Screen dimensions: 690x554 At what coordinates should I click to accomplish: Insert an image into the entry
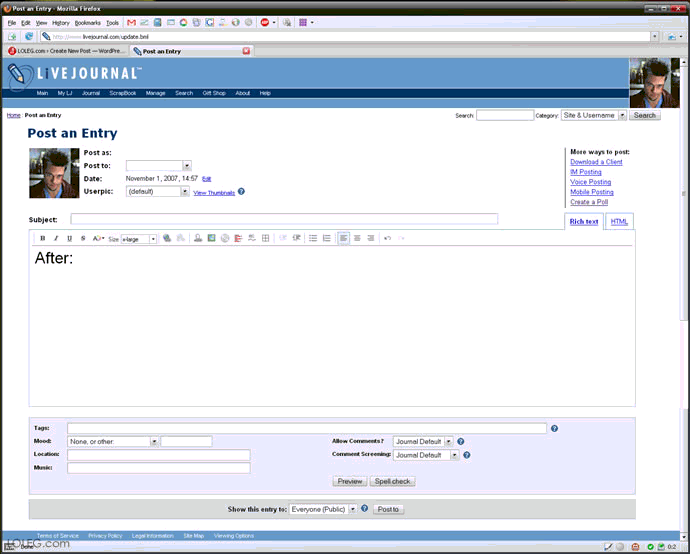coord(212,238)
